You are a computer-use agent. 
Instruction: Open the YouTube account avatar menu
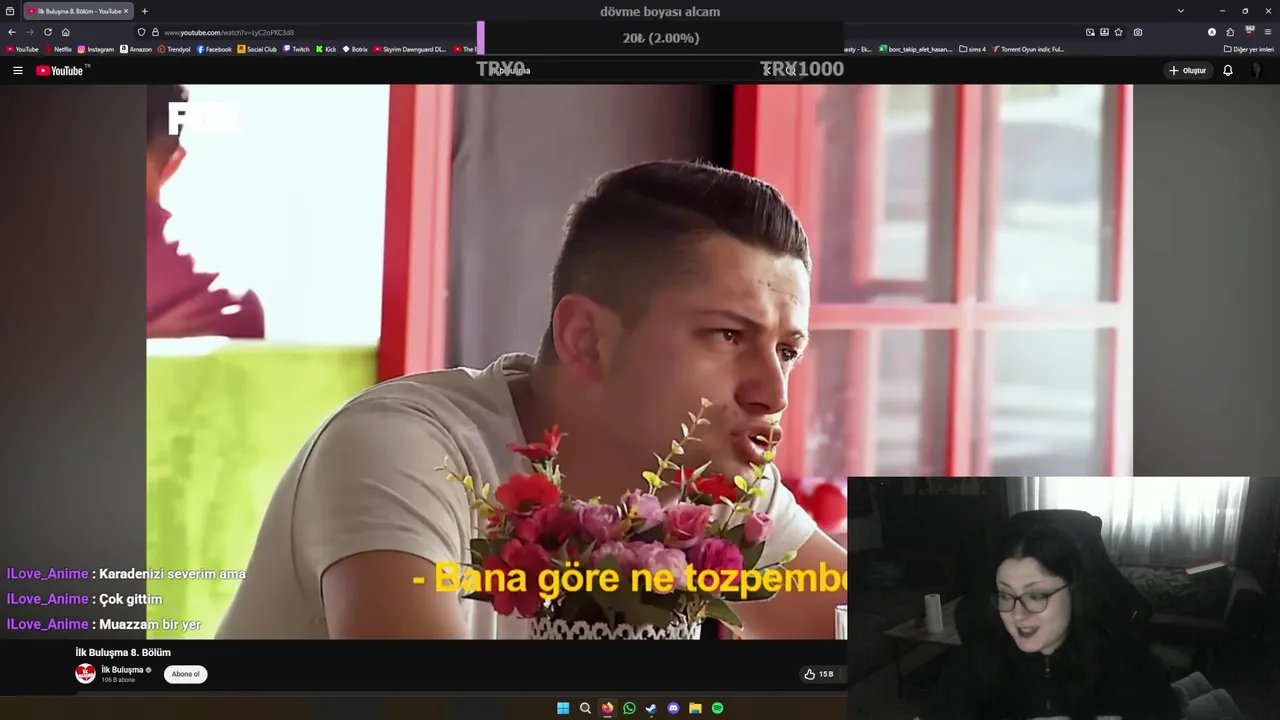(1257, 70)
